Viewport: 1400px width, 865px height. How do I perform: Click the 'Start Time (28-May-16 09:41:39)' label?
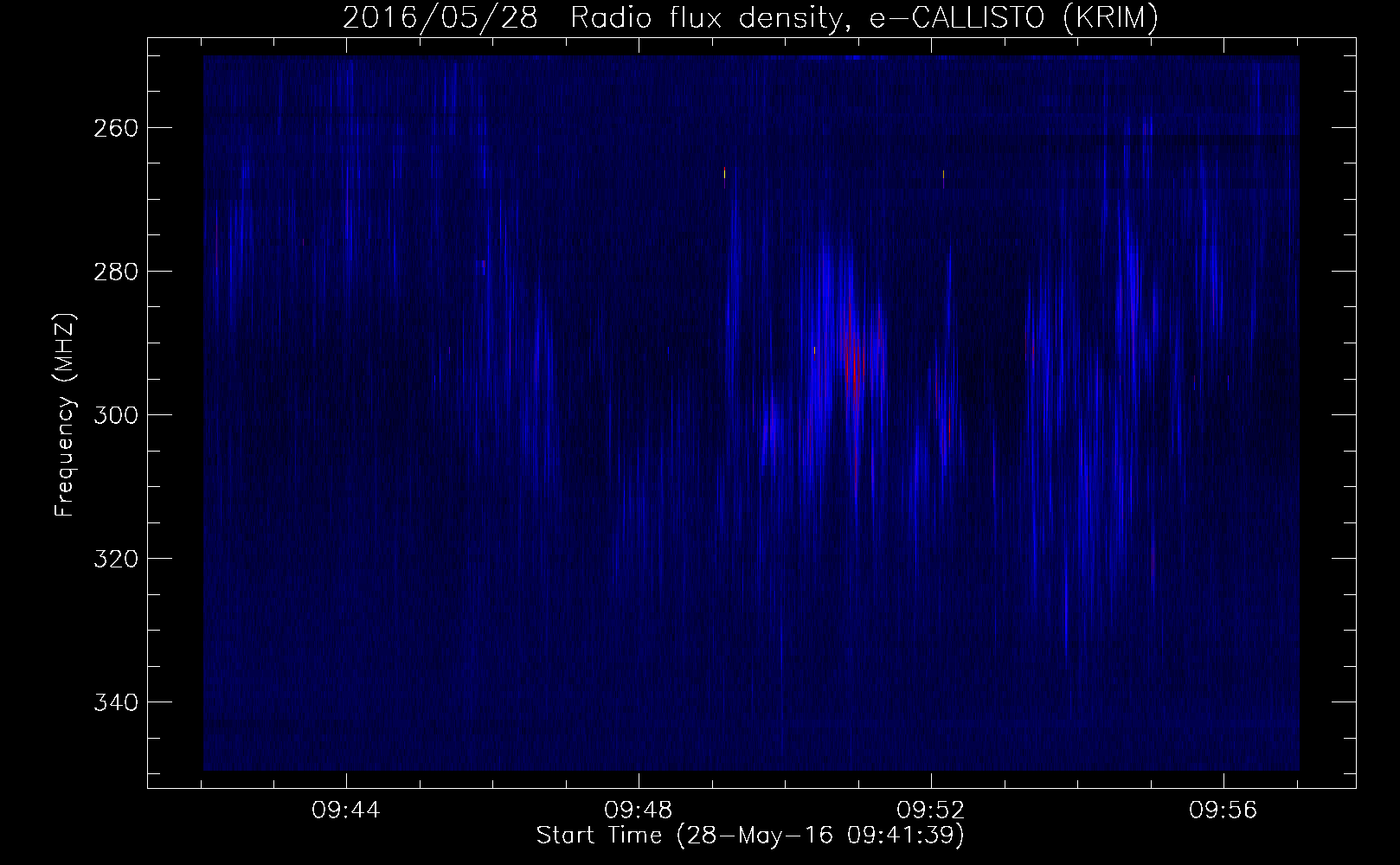[x=750, y=837]
